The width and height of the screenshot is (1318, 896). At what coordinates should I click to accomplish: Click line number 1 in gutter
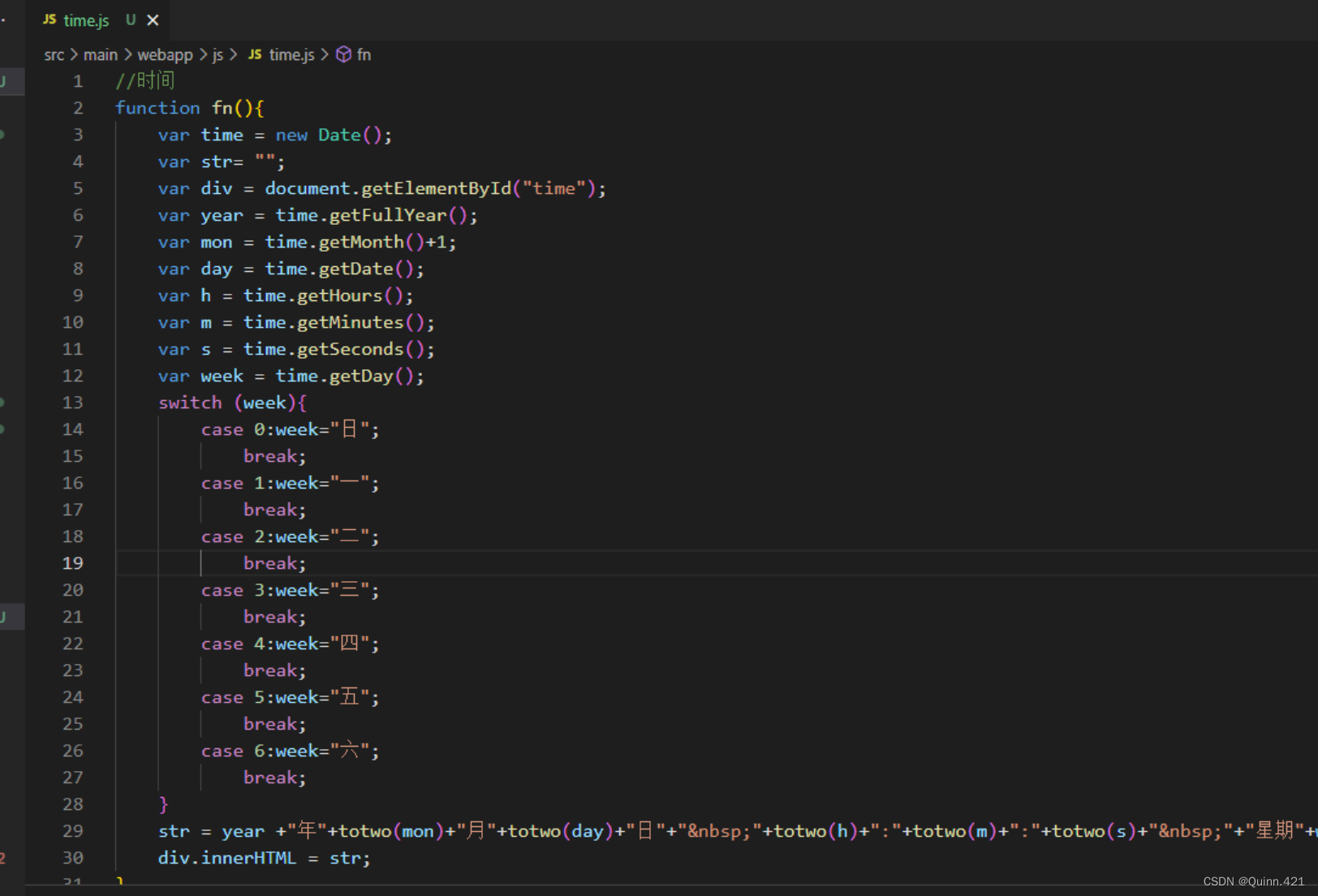click(78, 81)
